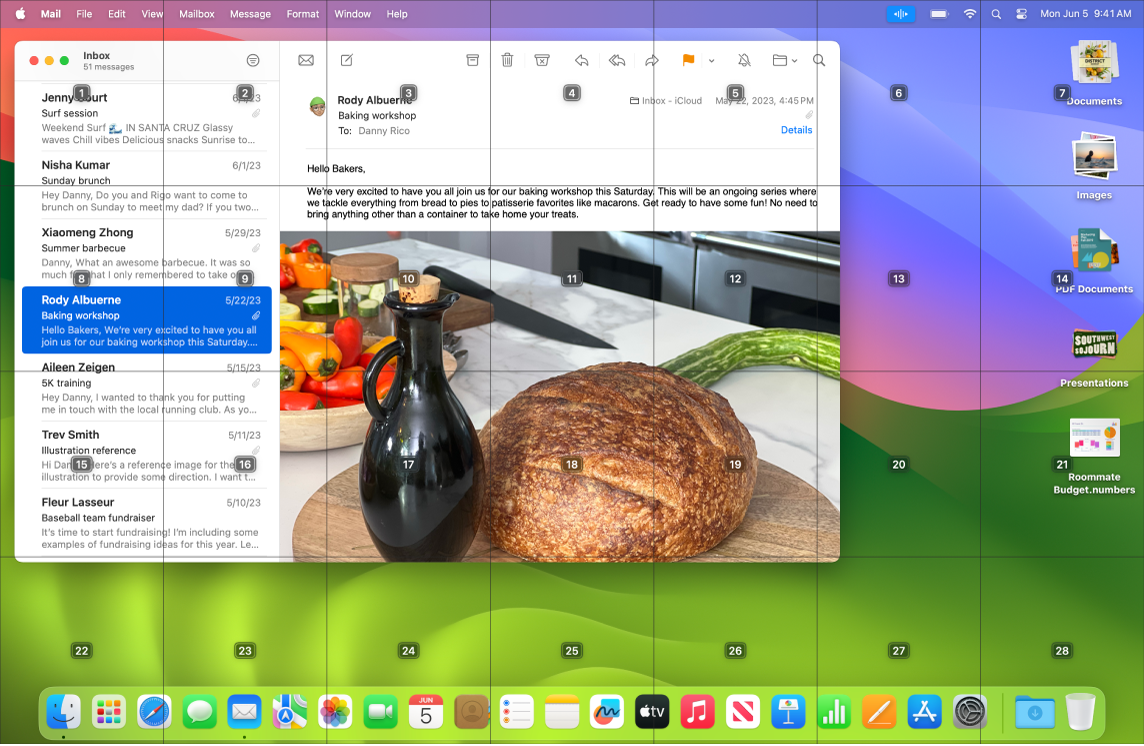Open the Format menu
Image resolution: width=1144 pixels, height=746 pixels.
(301, 14)
